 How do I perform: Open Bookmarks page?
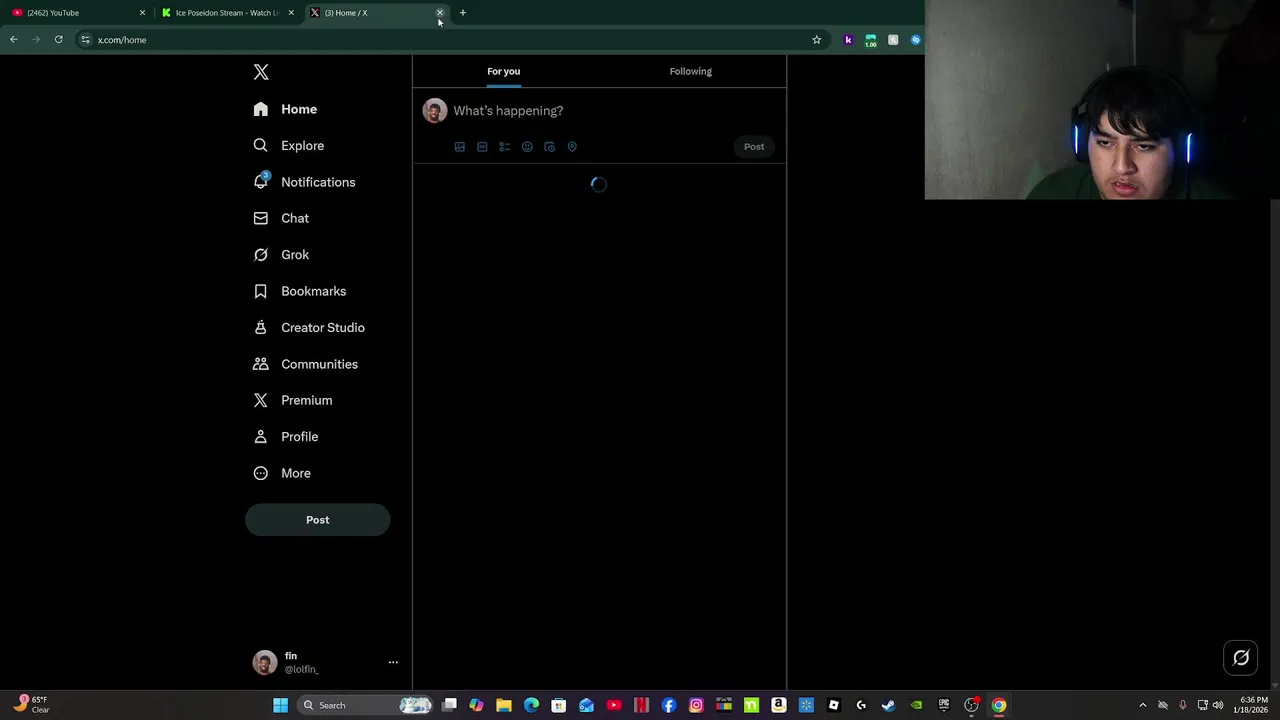coord(300,291)
